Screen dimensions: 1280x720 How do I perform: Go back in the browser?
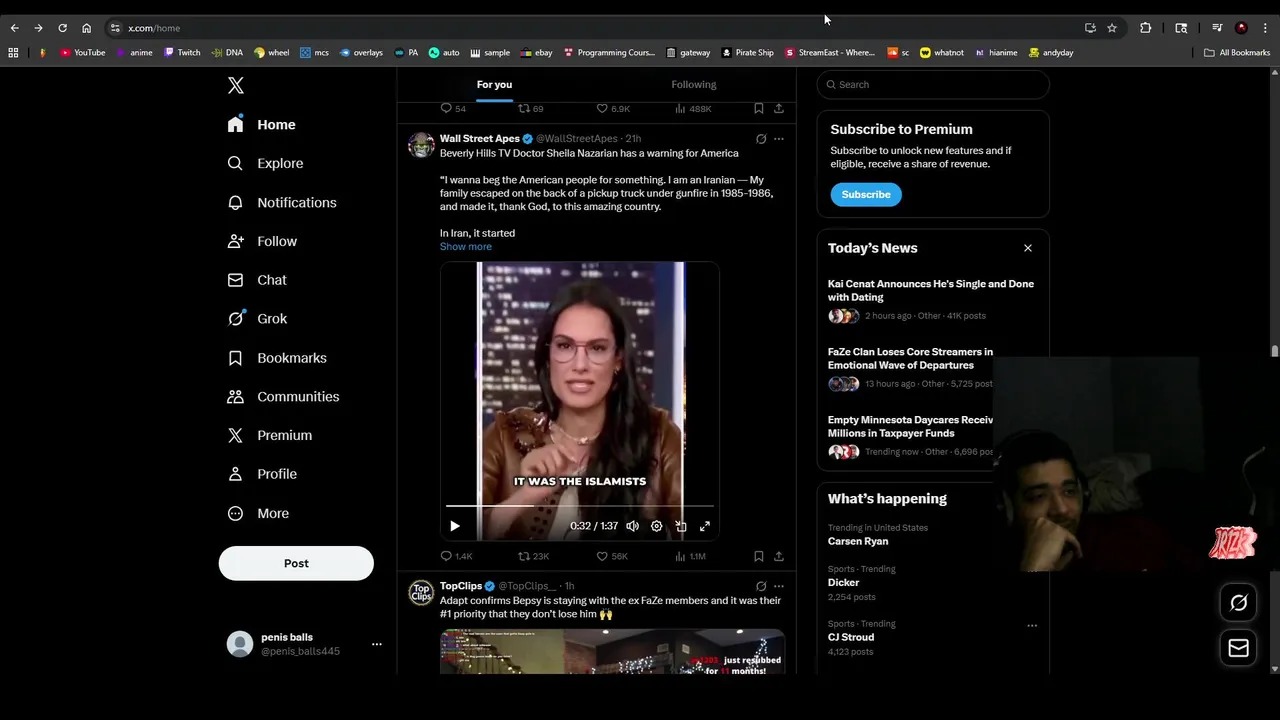pyautogui.click(x=15, y=28)
